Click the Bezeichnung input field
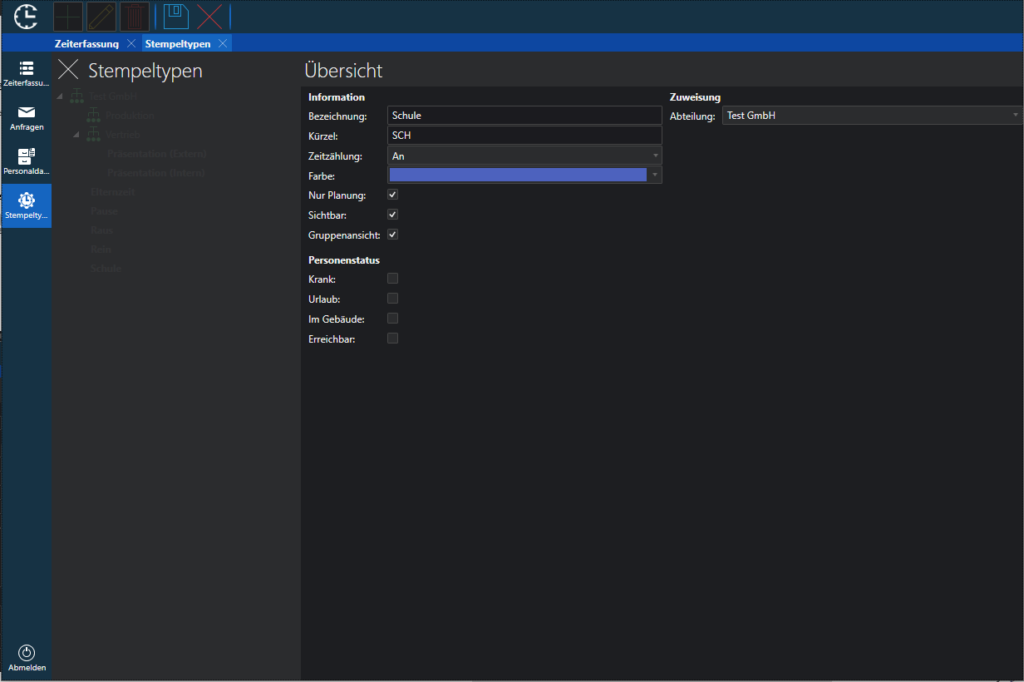This screenshot has height=682, width=1024. click(524, 116)
